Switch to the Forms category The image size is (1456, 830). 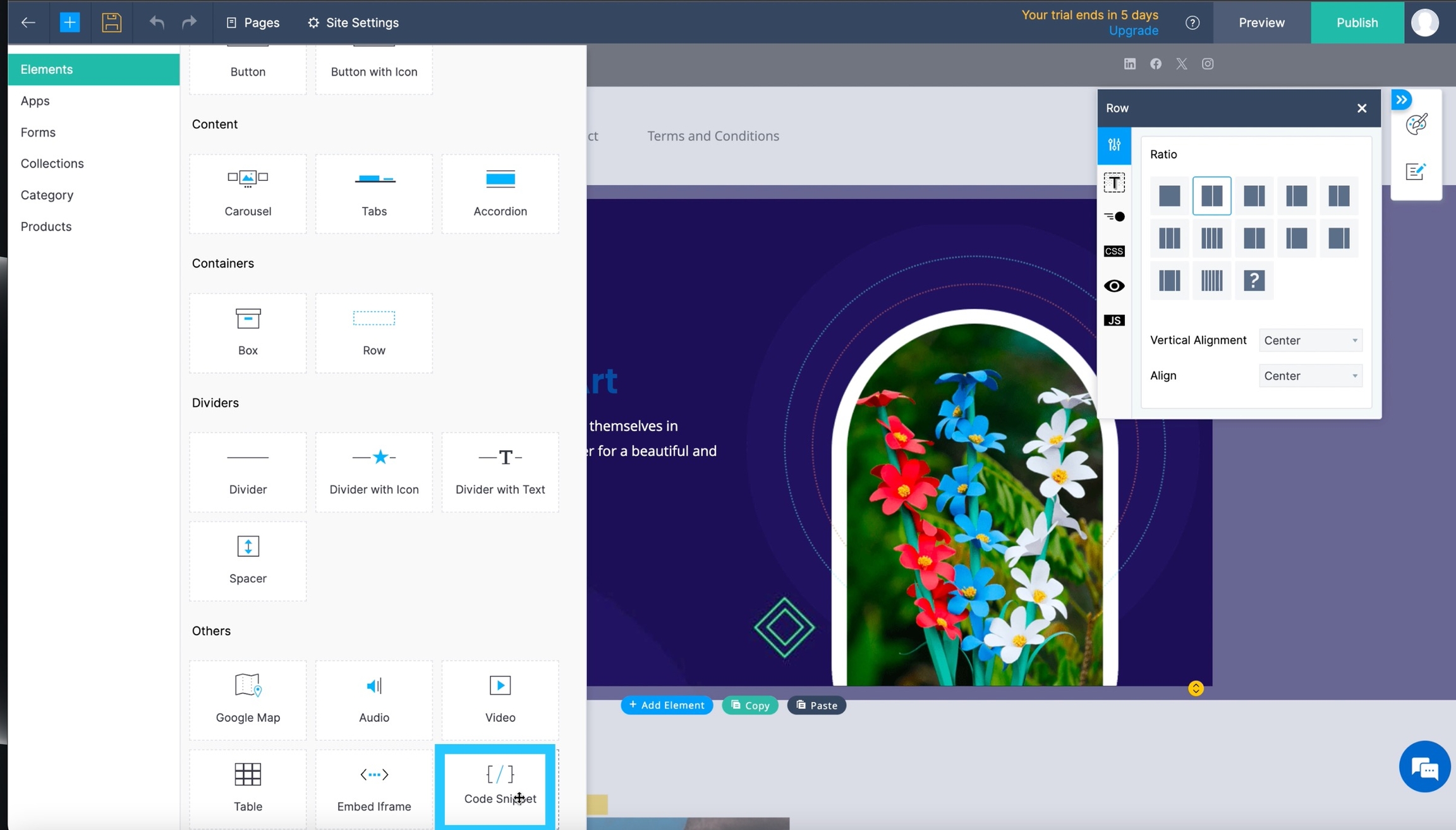point(38,132)
